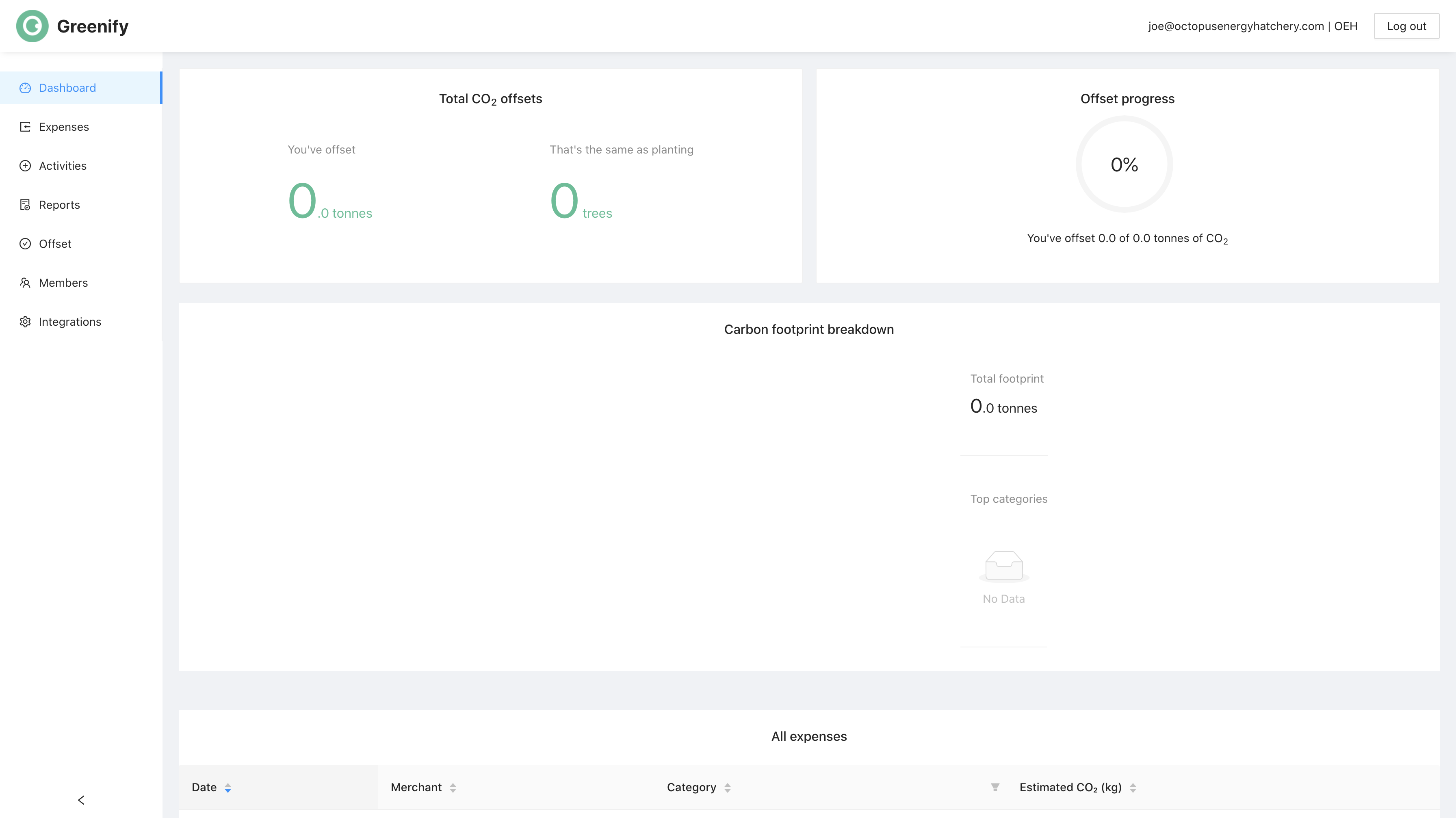This screenshot has height=818, width=1456.
Task: Click the Greenify brand name
Action: (x=93, y=26)
